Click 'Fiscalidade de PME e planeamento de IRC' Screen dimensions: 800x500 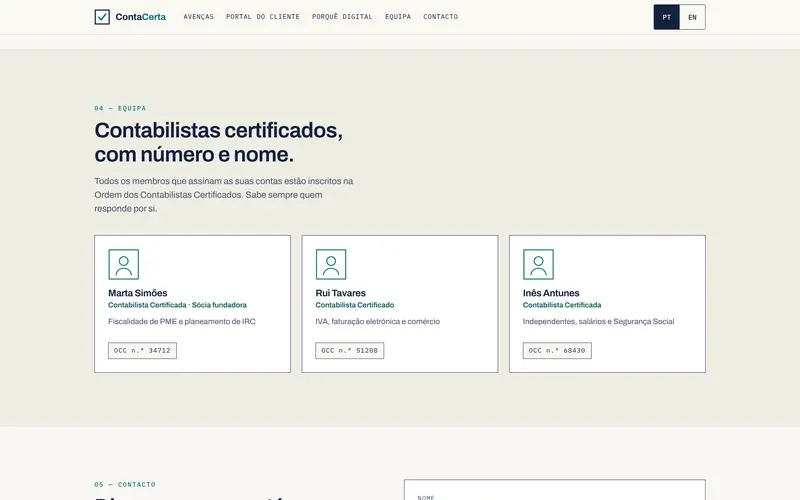pos(182,321)
